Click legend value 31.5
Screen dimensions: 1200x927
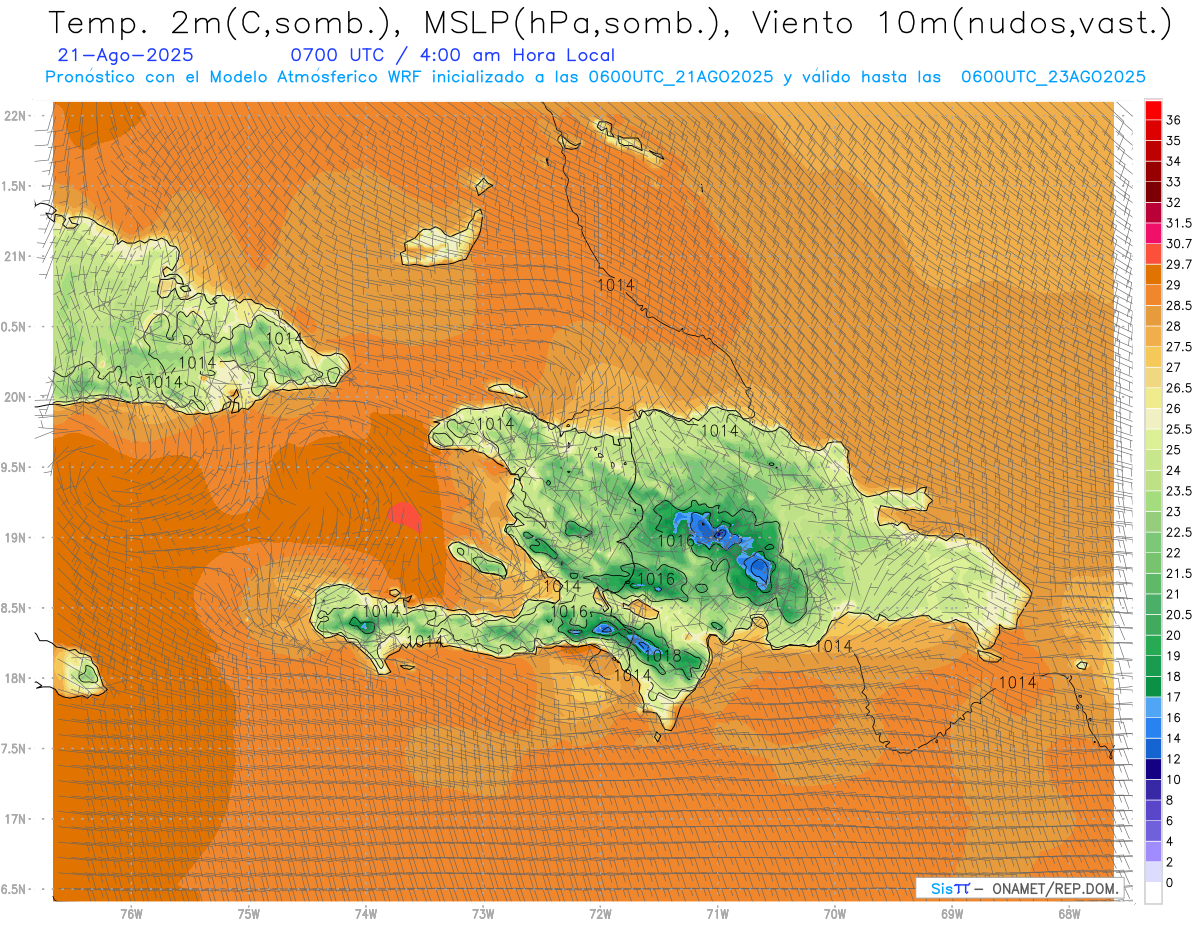tap(1179, 223)
